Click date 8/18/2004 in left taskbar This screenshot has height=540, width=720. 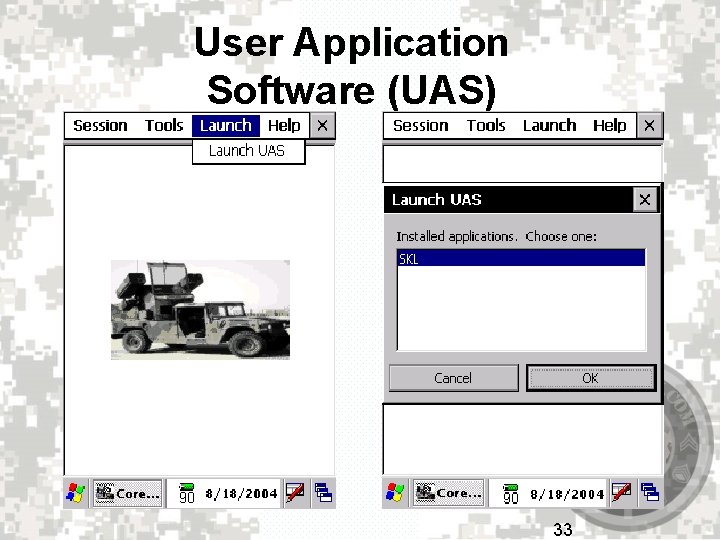242,494
